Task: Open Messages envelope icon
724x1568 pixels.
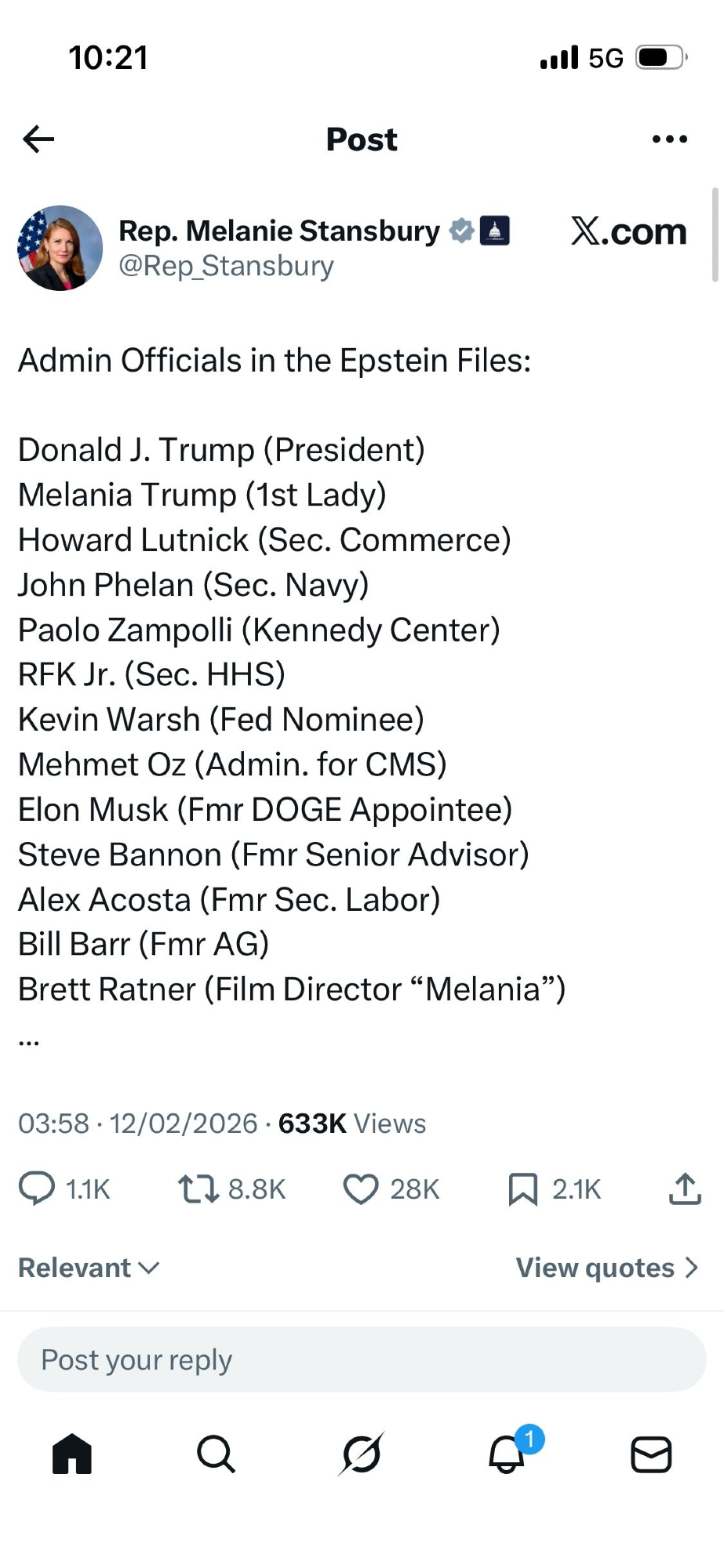Action: (651, 1454)
